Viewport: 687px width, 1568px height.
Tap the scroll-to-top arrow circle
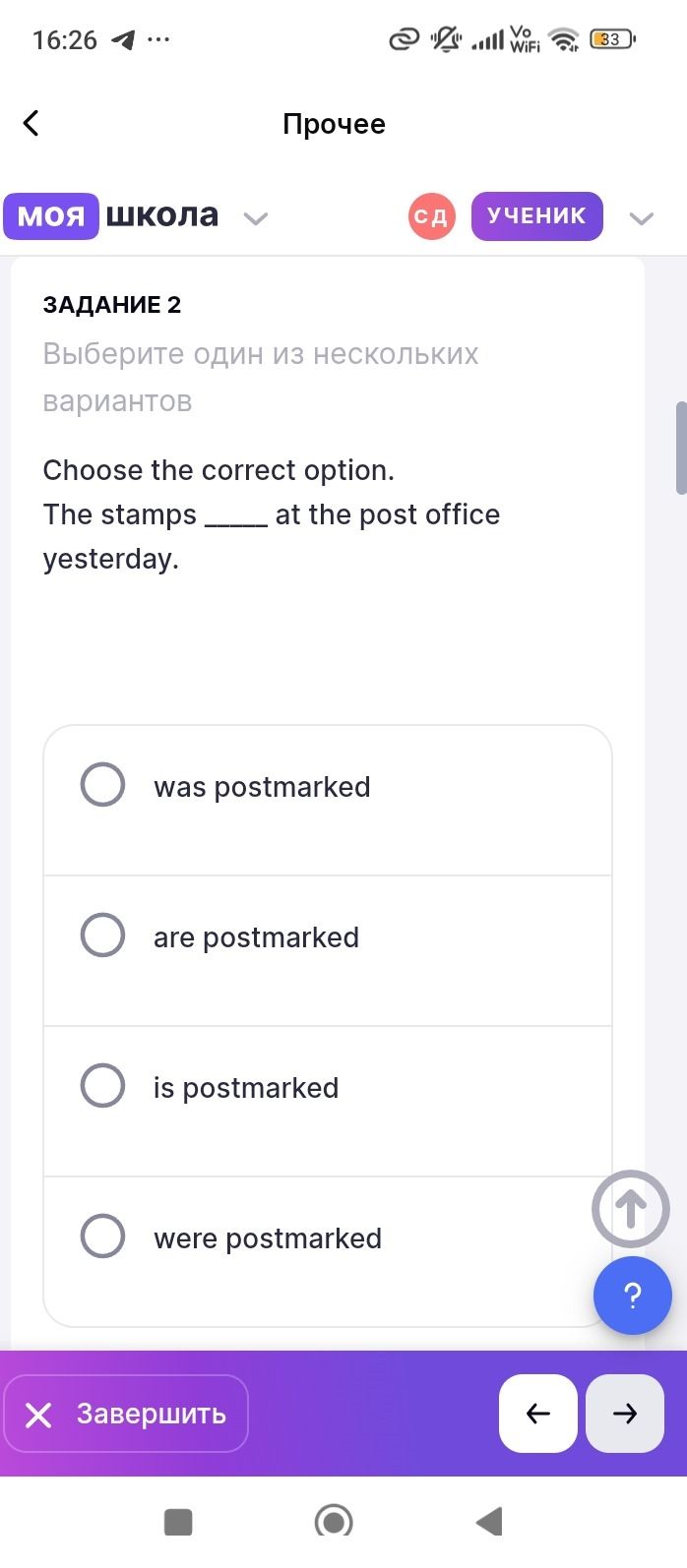[x=631, y=1210]
